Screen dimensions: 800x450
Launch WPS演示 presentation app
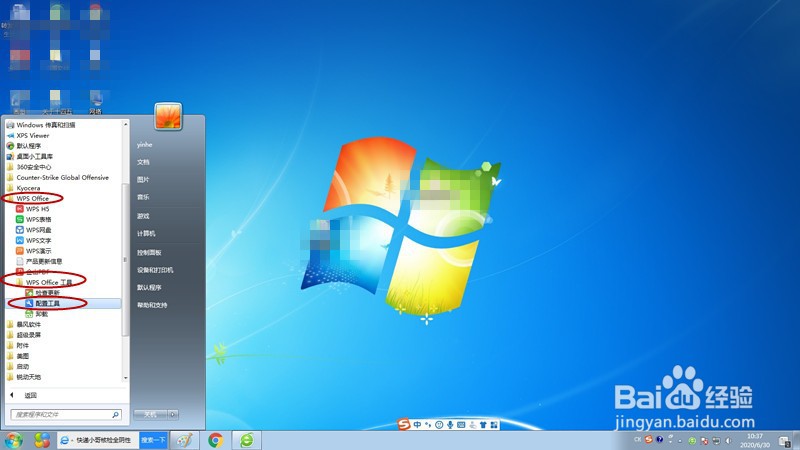34,251
